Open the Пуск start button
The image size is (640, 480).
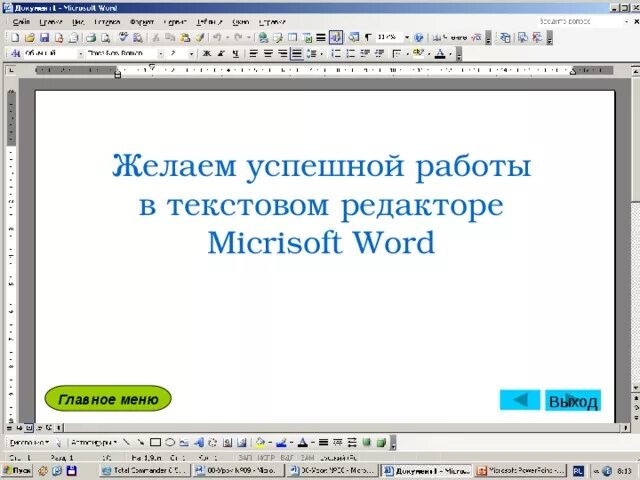[17, 471]
